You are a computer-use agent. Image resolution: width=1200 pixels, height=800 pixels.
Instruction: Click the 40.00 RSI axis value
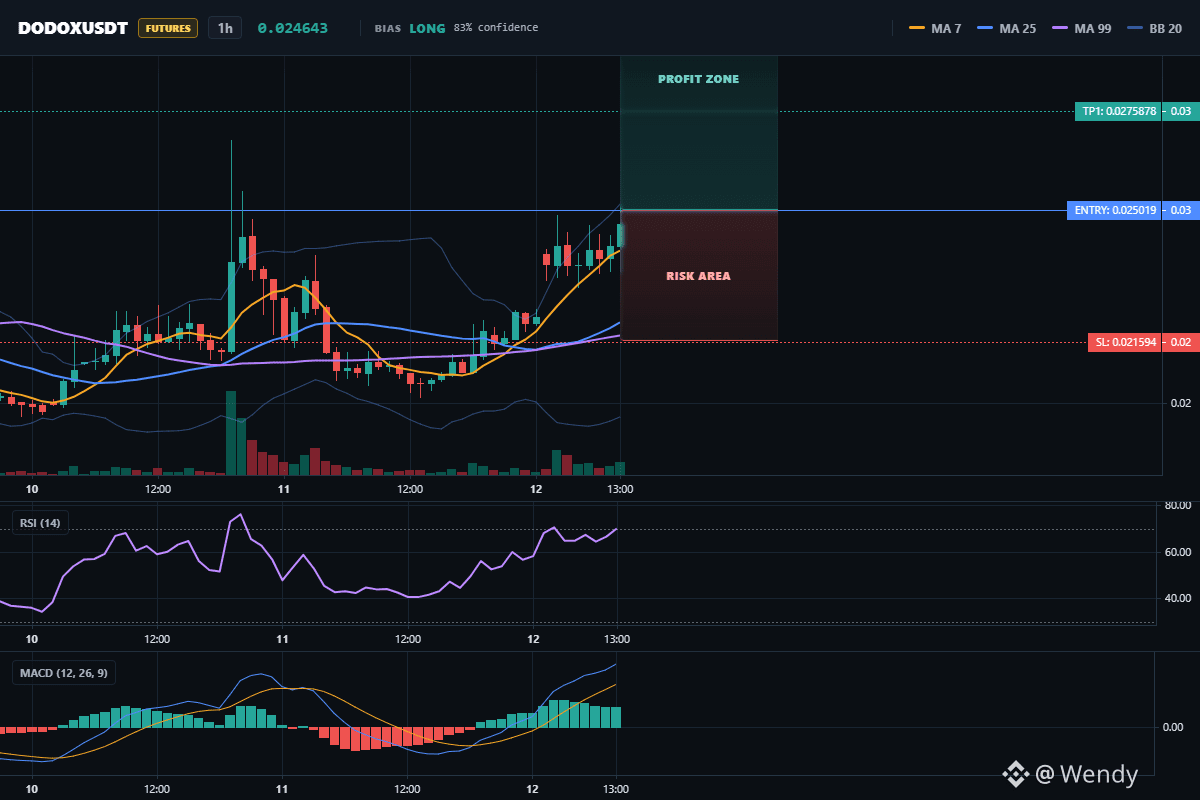[x=1177, y=598]
